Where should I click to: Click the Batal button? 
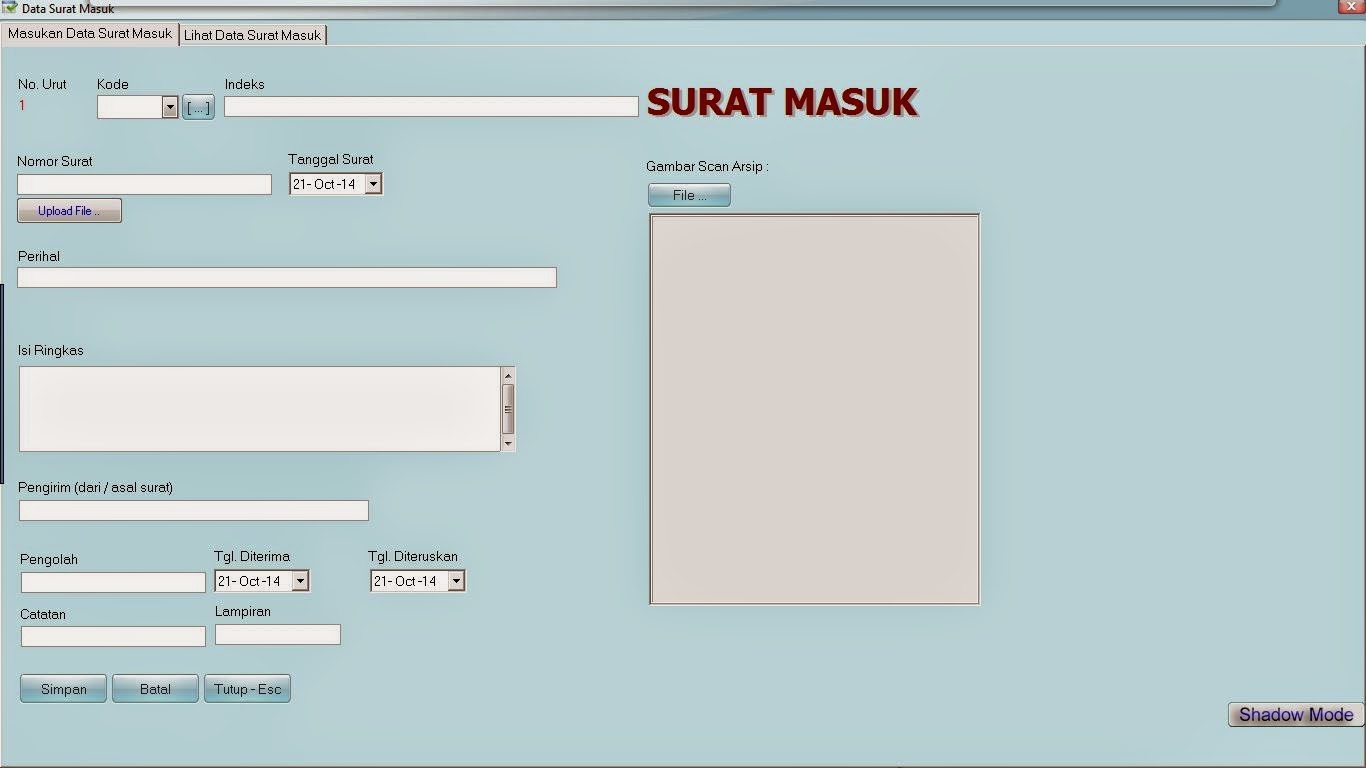click(155, 689)
